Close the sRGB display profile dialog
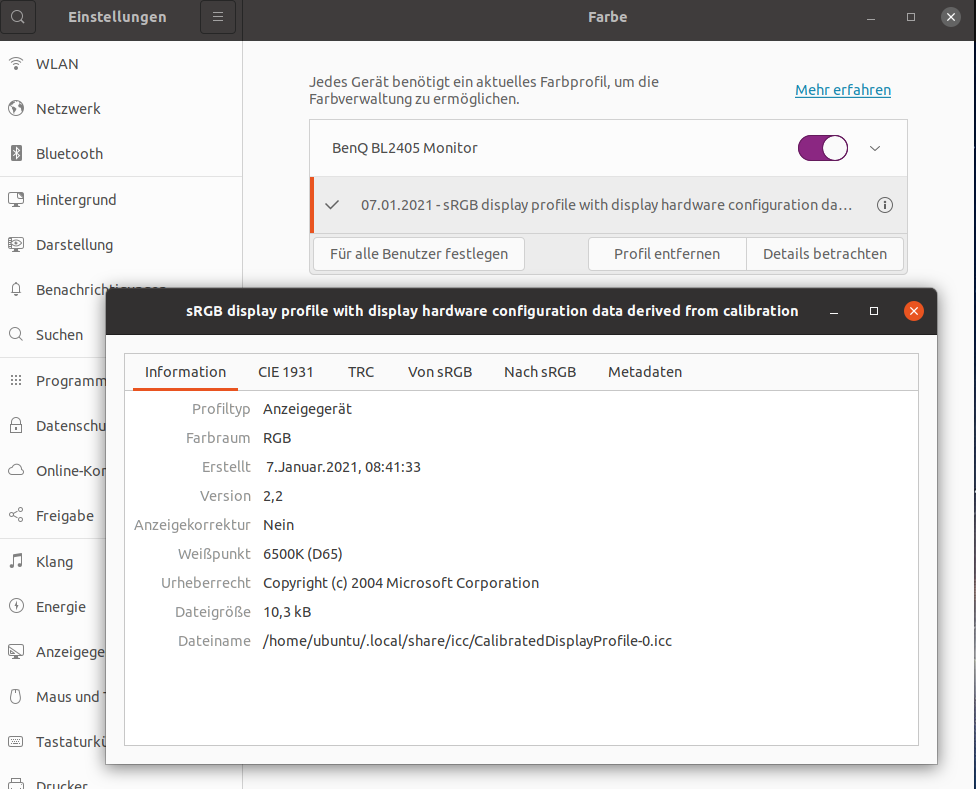 [913, 311]
